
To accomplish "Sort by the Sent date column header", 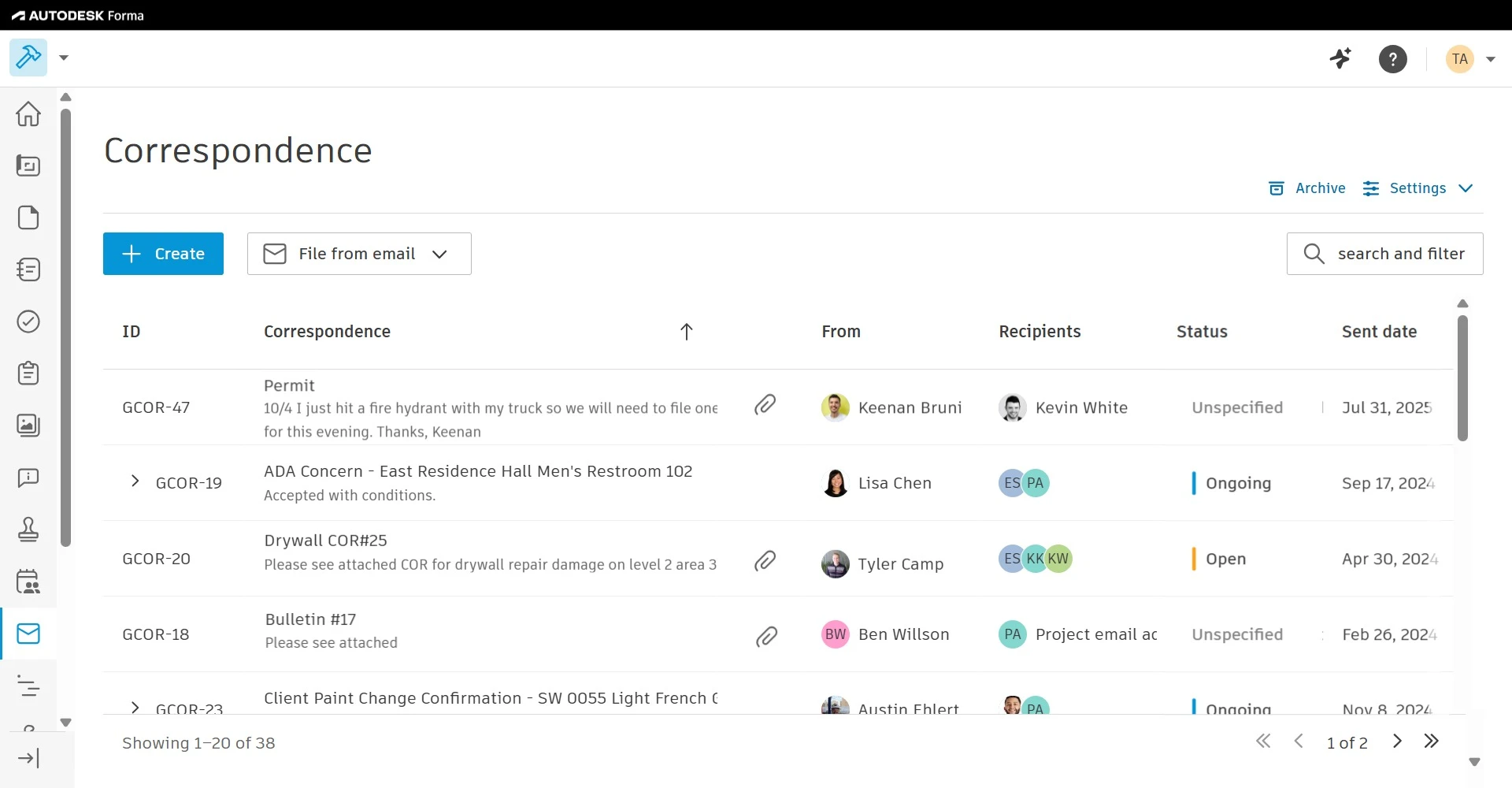I will [x=1379, y=332].
